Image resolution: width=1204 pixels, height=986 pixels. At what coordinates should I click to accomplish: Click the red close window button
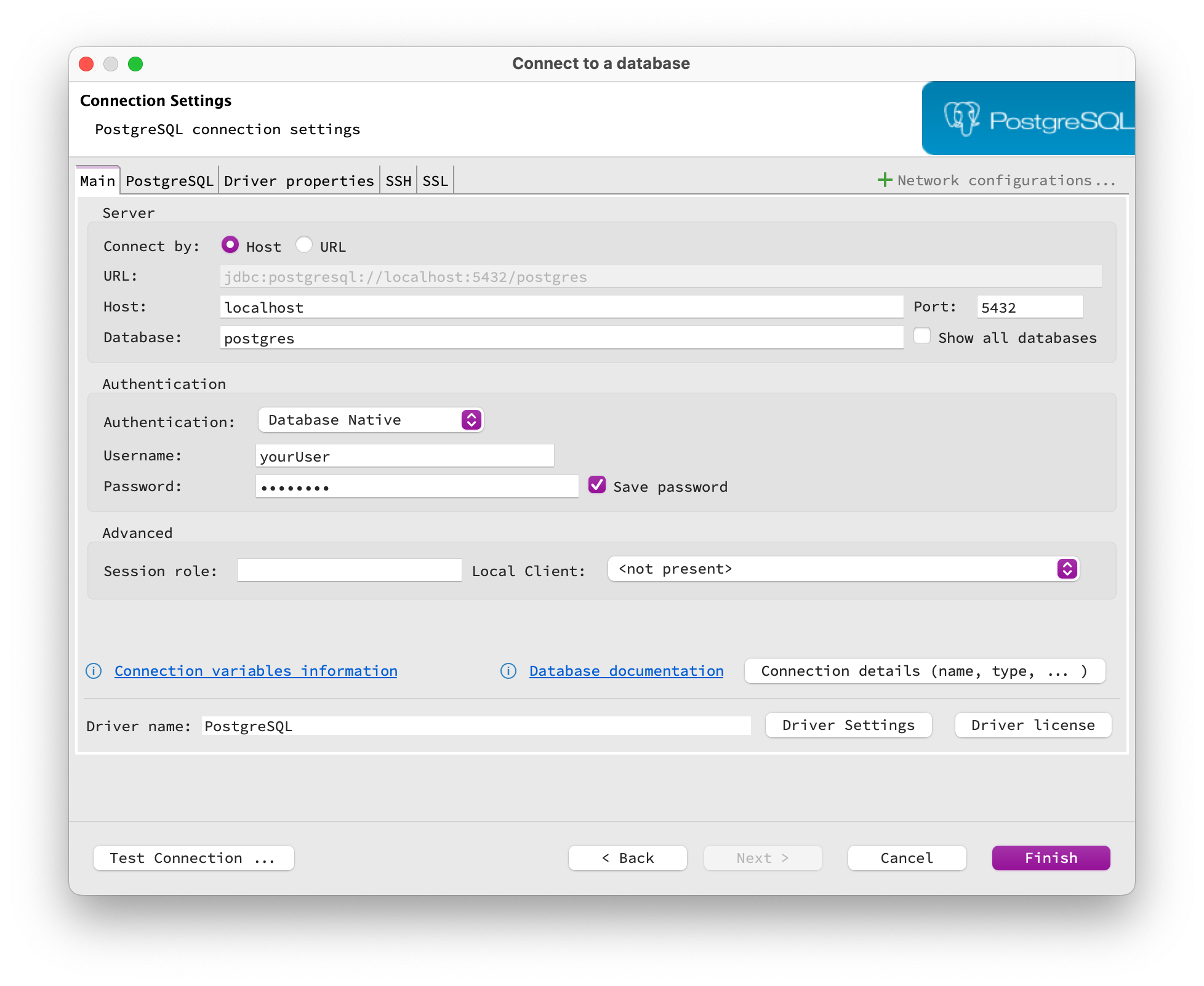tap(87, 64)
